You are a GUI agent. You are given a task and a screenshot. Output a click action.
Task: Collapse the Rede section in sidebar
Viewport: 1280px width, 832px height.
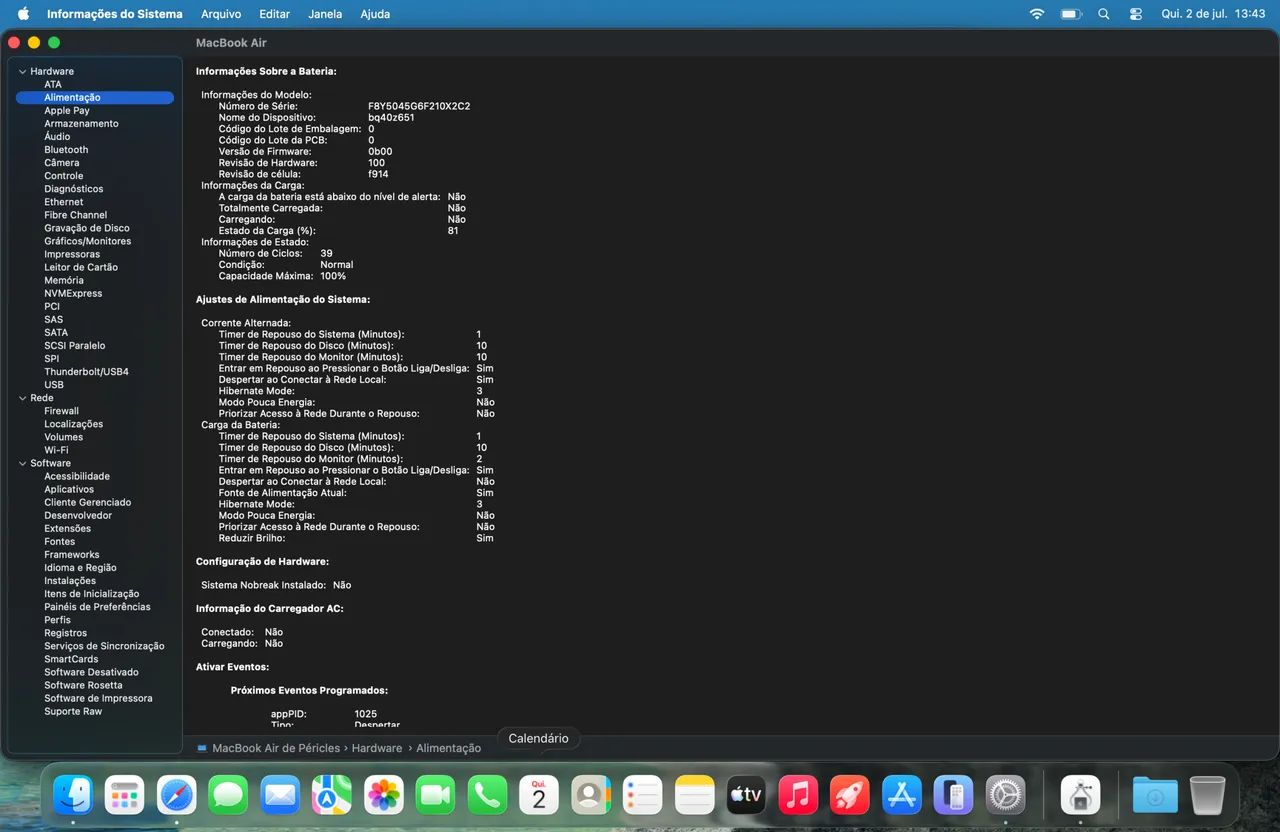coord(22,398)
